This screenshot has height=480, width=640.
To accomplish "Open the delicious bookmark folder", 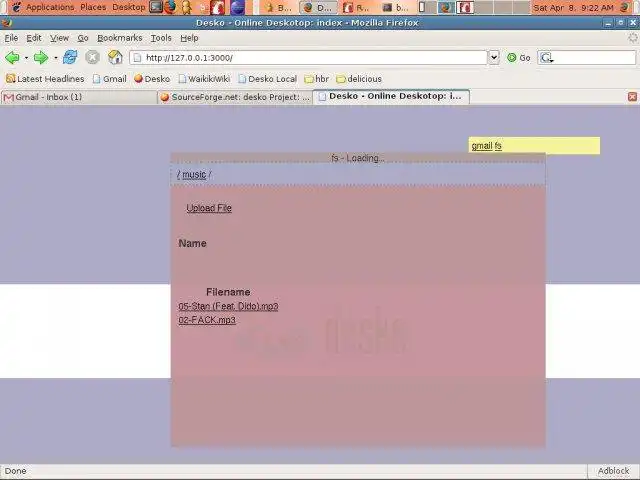I will click(x=359, y=79).
